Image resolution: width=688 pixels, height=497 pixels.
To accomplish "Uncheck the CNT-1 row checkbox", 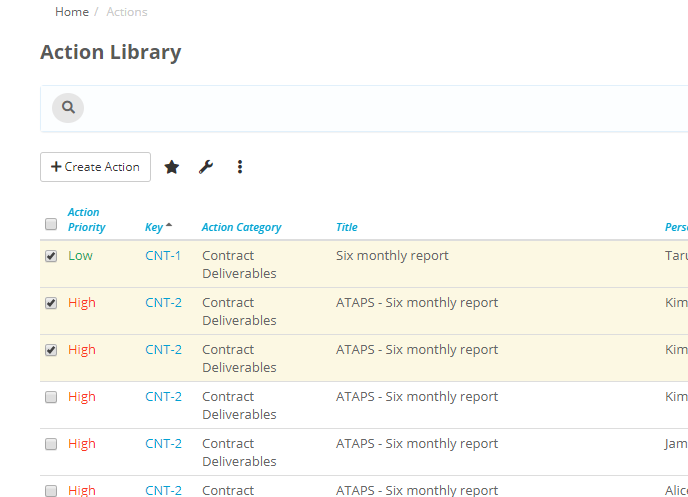I will [51, 256].
